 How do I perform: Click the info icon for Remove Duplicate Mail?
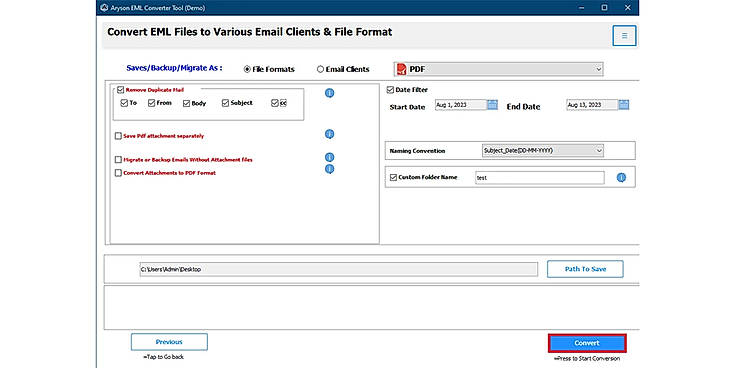coord(330,93)
